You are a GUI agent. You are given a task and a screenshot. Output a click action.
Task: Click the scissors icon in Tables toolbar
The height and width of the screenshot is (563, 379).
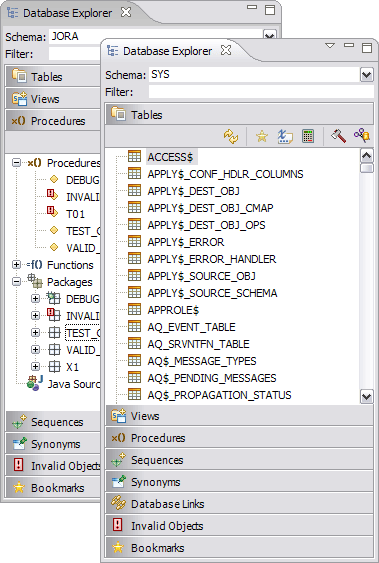[x=361, y=136]
